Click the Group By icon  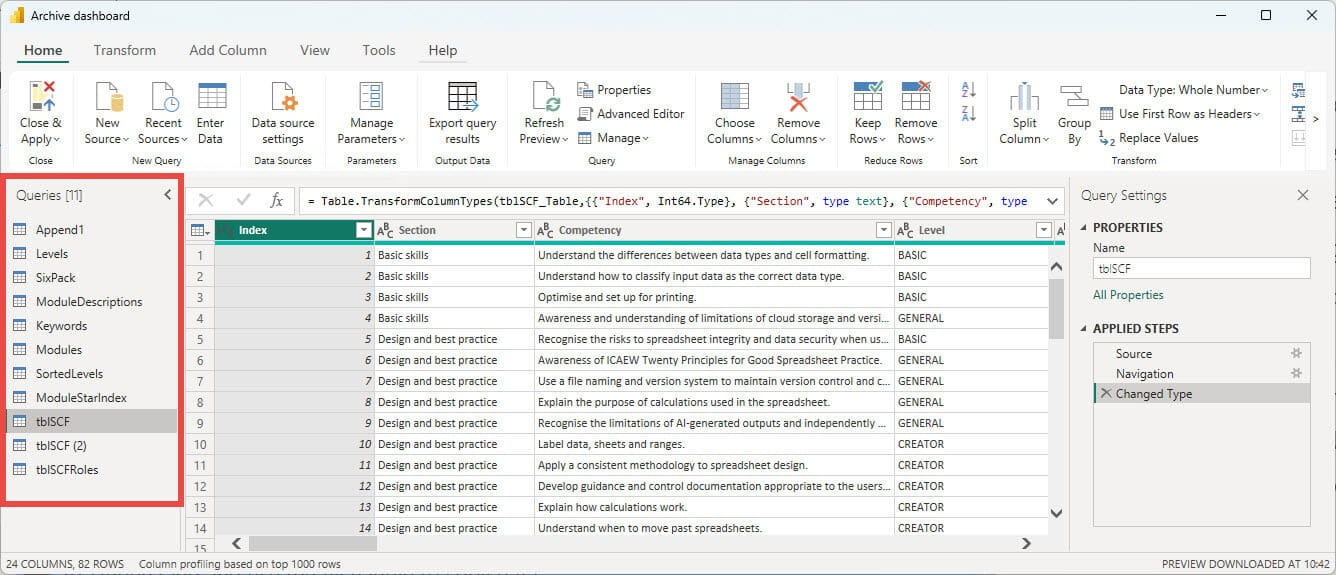(1074, 97)
